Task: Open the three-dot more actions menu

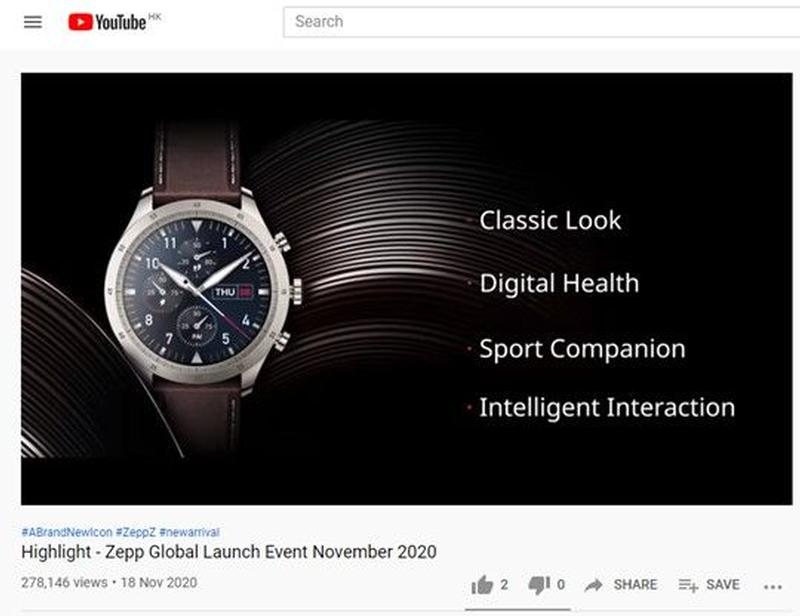Action: tap(772, 587)
